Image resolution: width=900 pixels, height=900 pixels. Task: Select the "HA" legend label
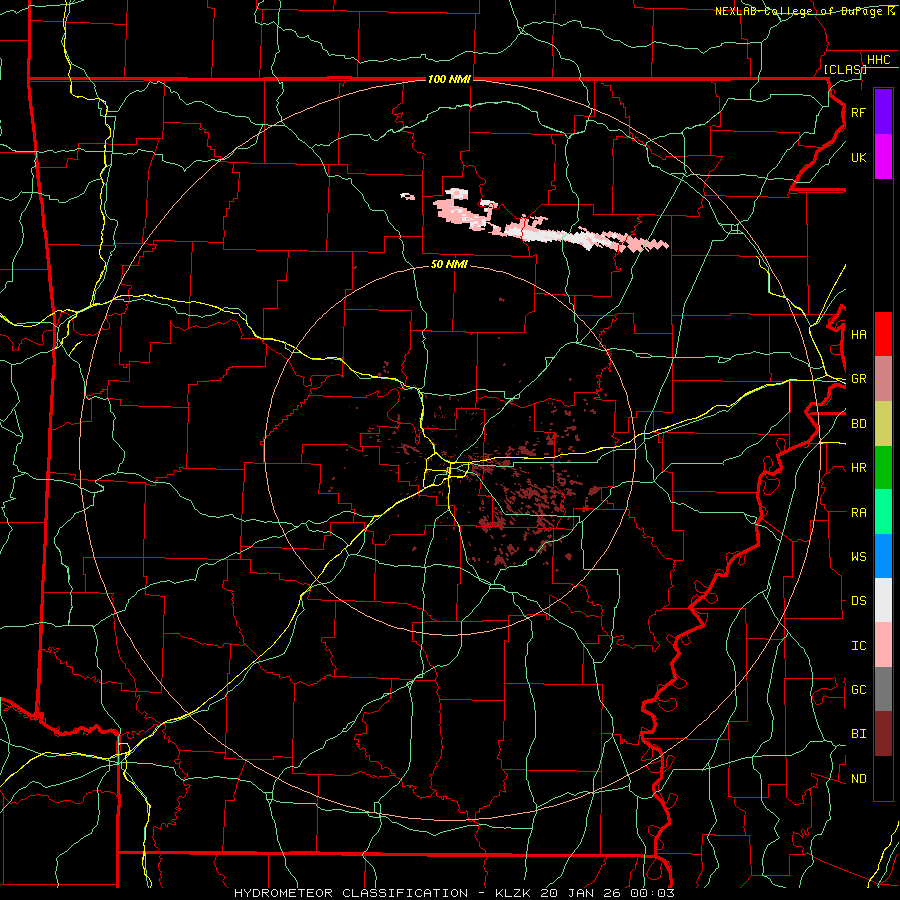click(858, 335)
